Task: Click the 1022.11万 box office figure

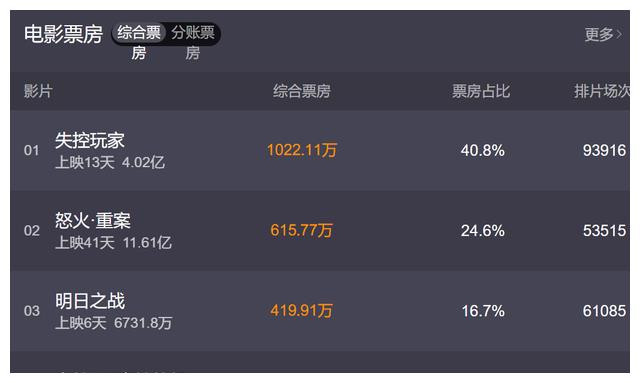Action: click(x=302, y=150)
